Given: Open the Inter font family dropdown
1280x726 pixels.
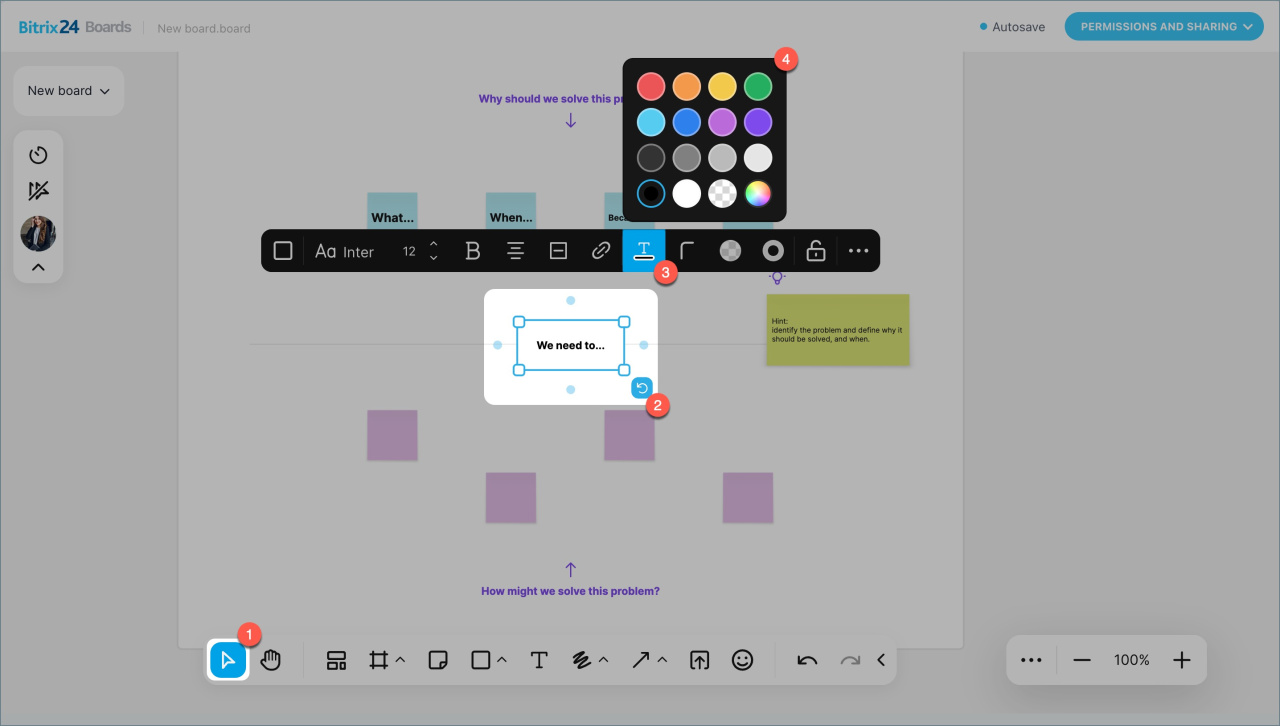Looking at the screenshot, I should point(345,251).
